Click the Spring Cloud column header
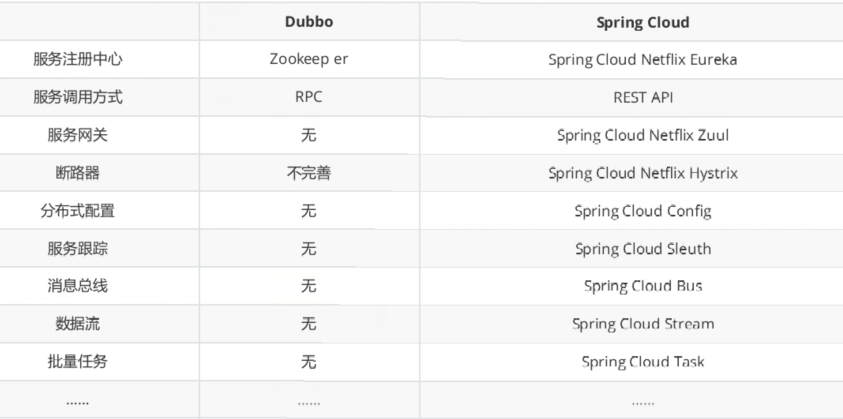Viewport: 843px width, 419px height. [642, 22]
